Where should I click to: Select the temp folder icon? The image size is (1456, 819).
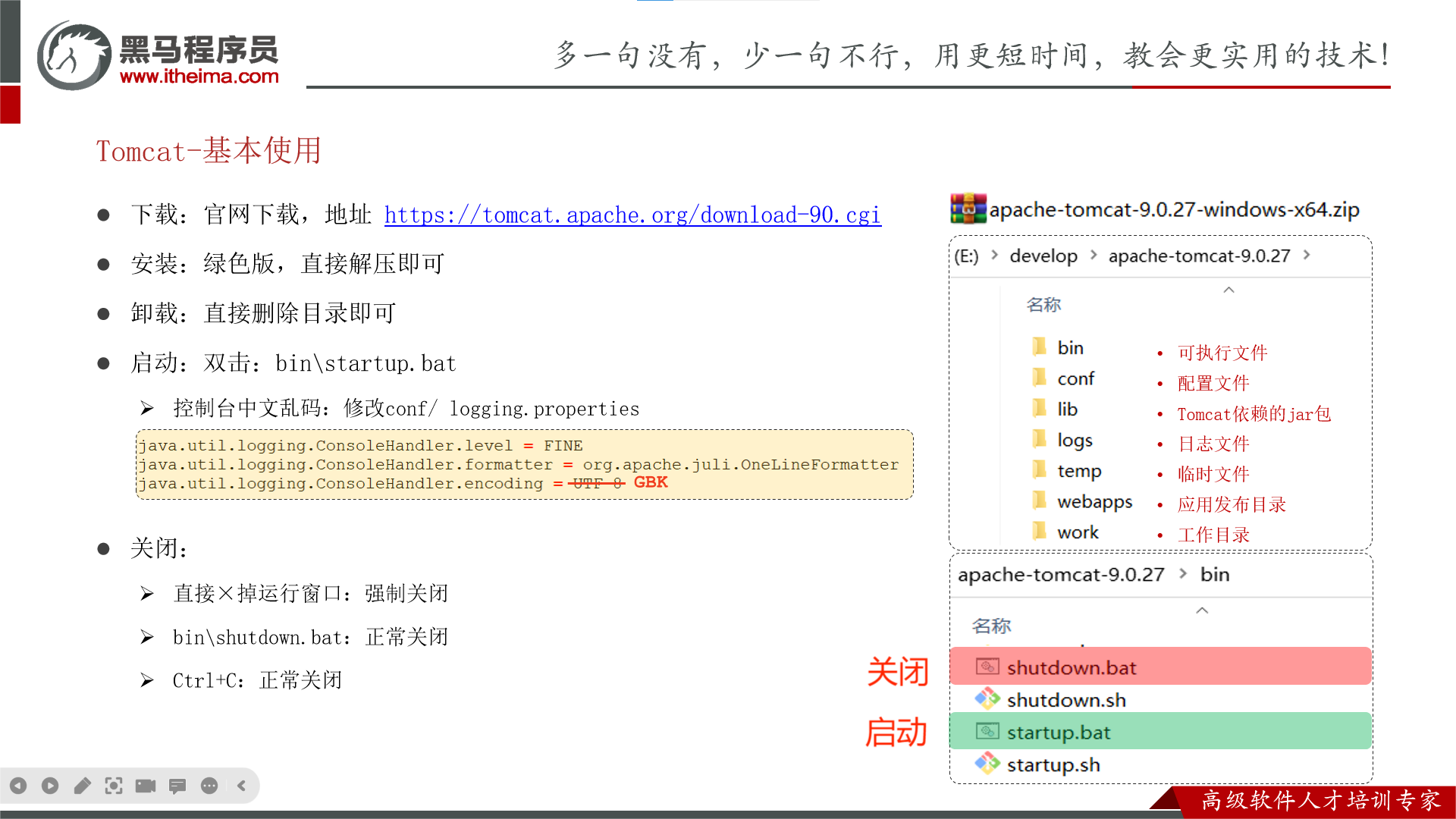[x=1040, y=469]
